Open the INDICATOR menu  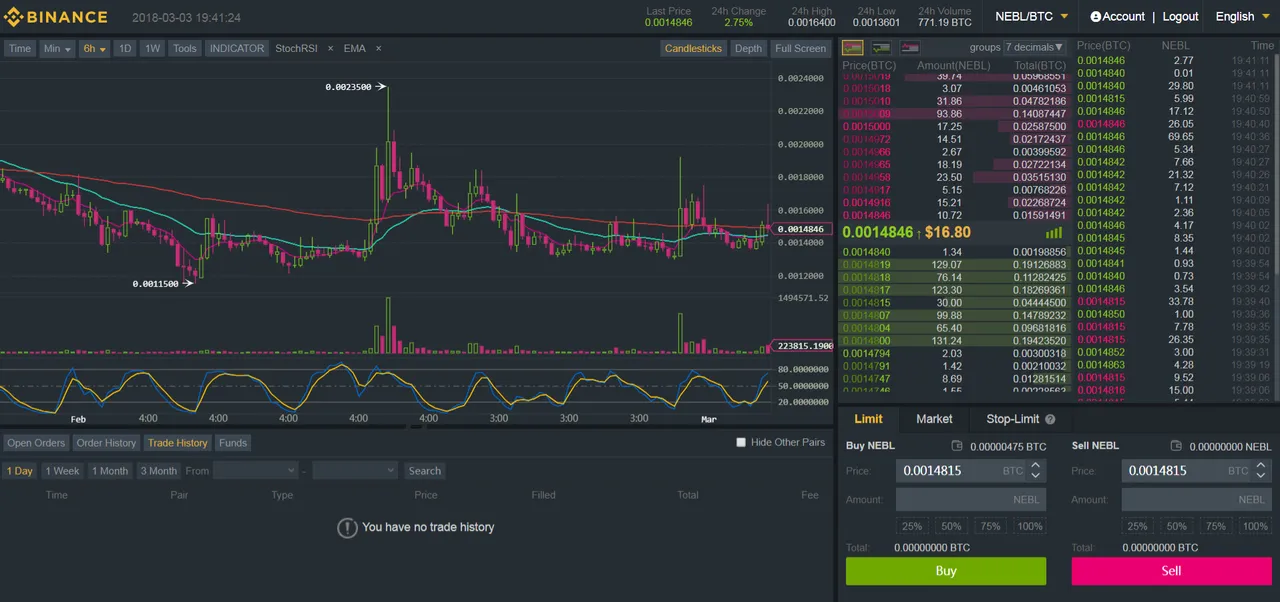pos(237,48)
